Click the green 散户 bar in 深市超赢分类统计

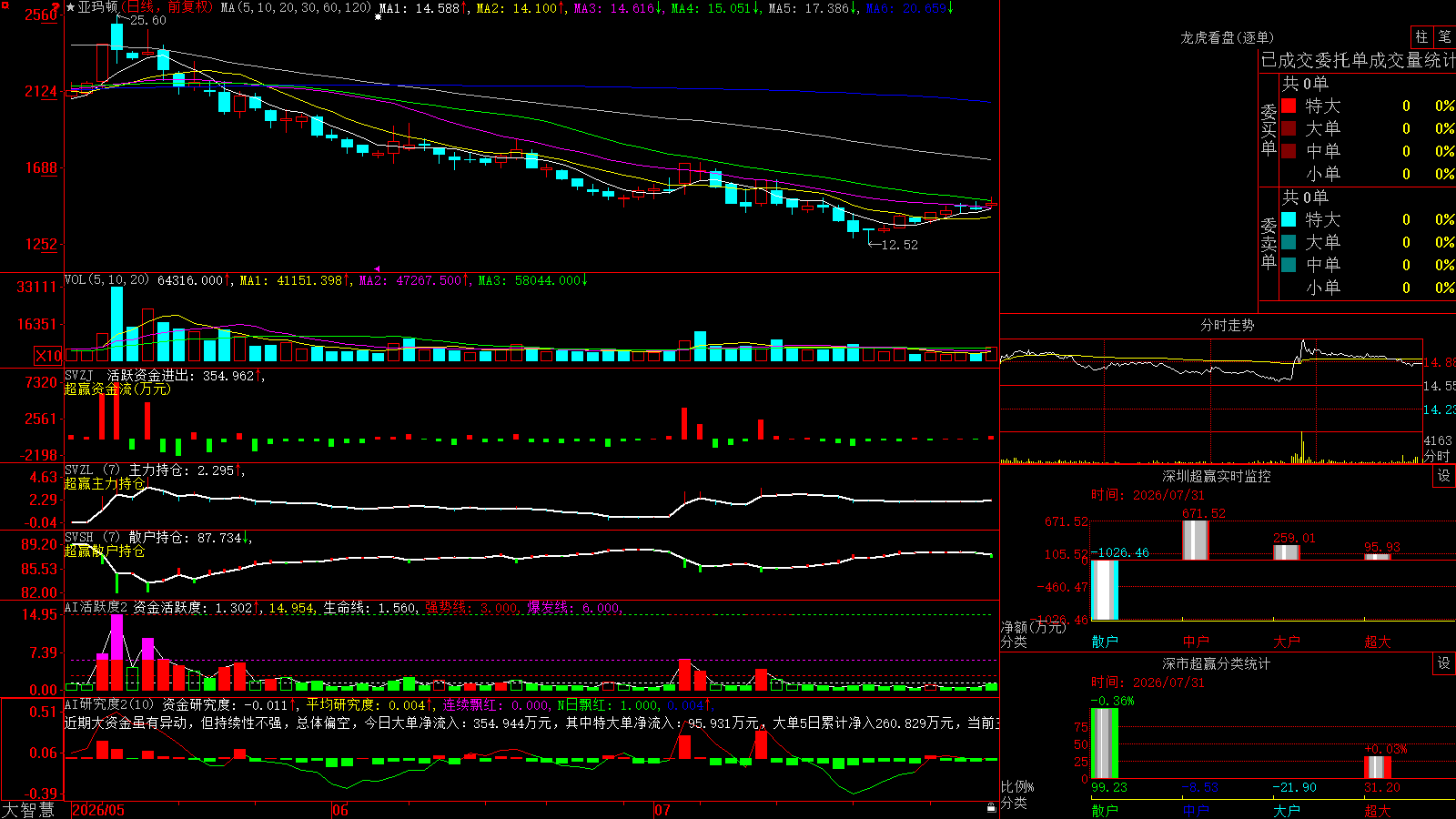[1105, 743]
